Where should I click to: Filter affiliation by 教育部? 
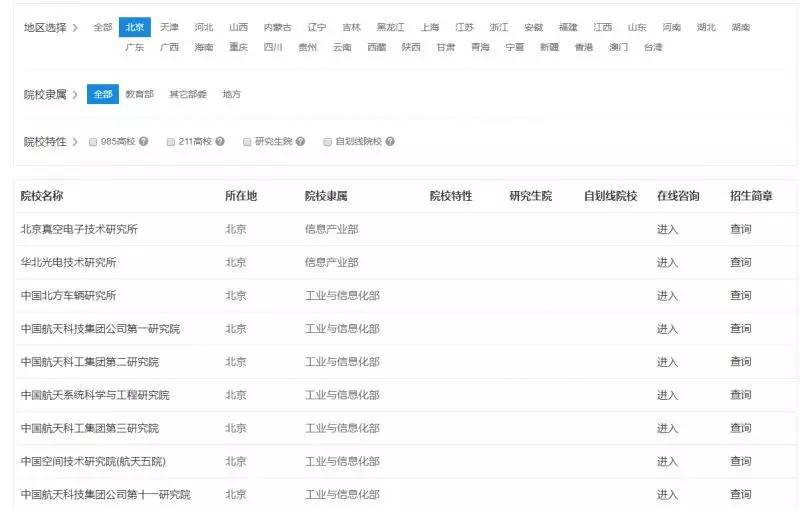coord(139,94)
